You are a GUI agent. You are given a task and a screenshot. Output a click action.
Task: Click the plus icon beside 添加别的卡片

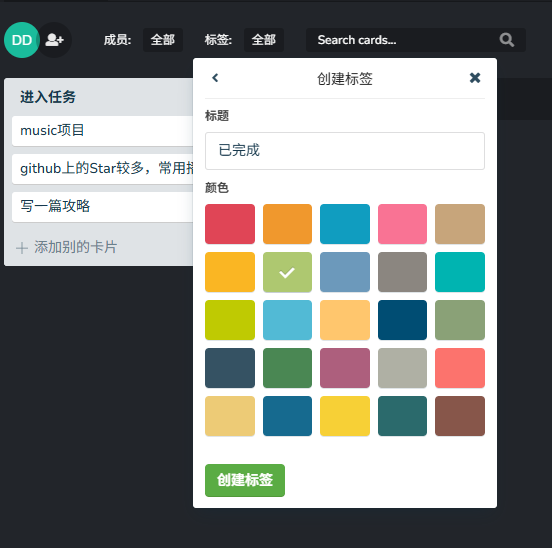pos(22,248)
